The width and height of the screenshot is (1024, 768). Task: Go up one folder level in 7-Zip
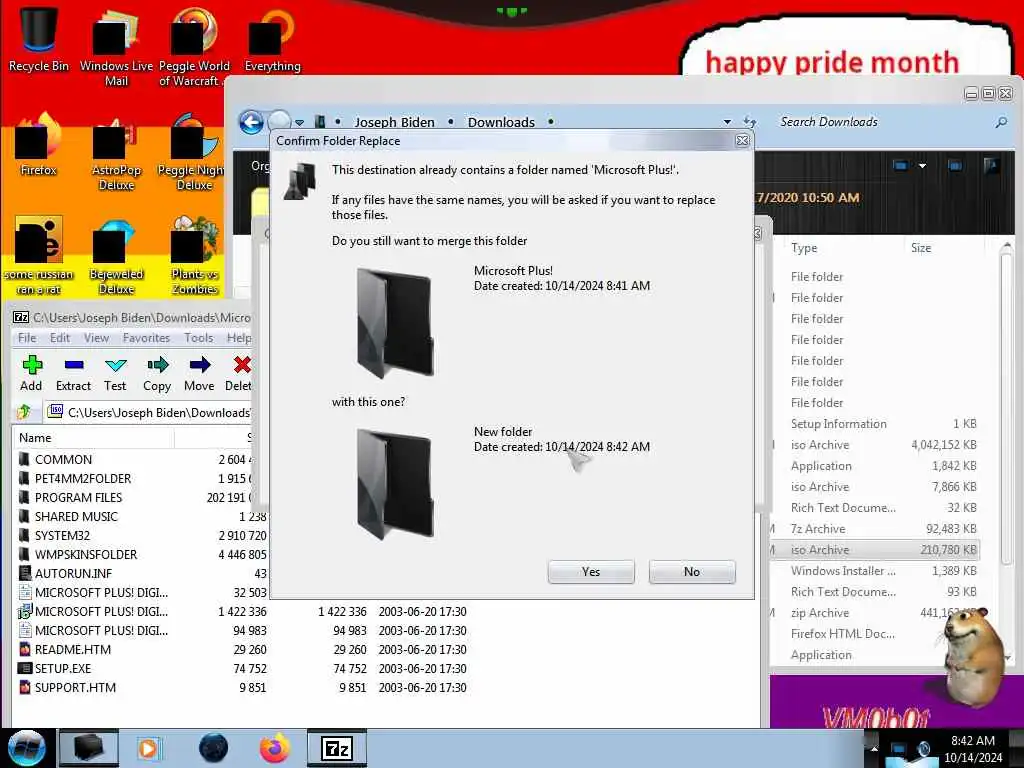point(25,412)
